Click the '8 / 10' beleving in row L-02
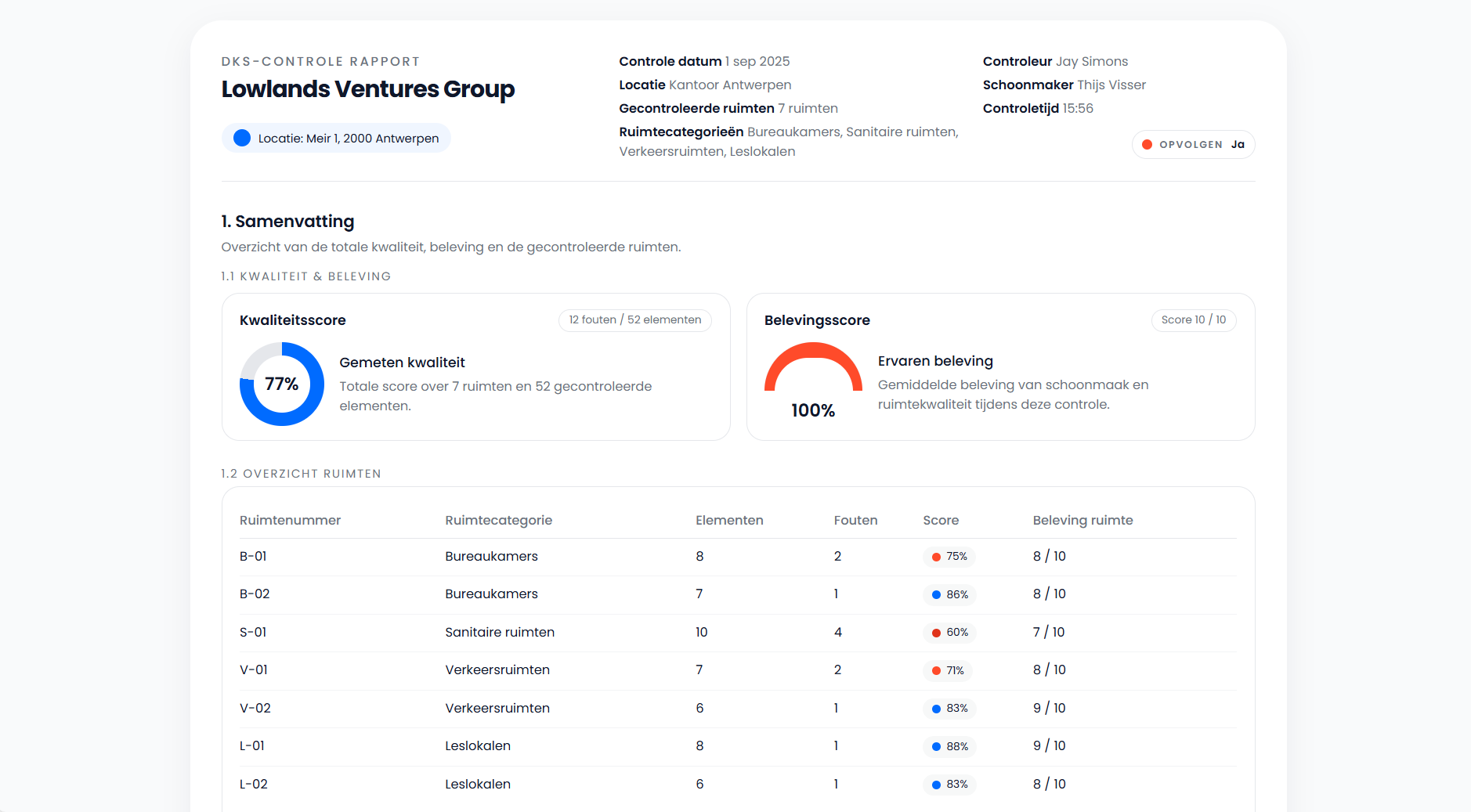The height and width of the screenshot is (812, 1471). pyautogui.click(x=1050, y=785)
